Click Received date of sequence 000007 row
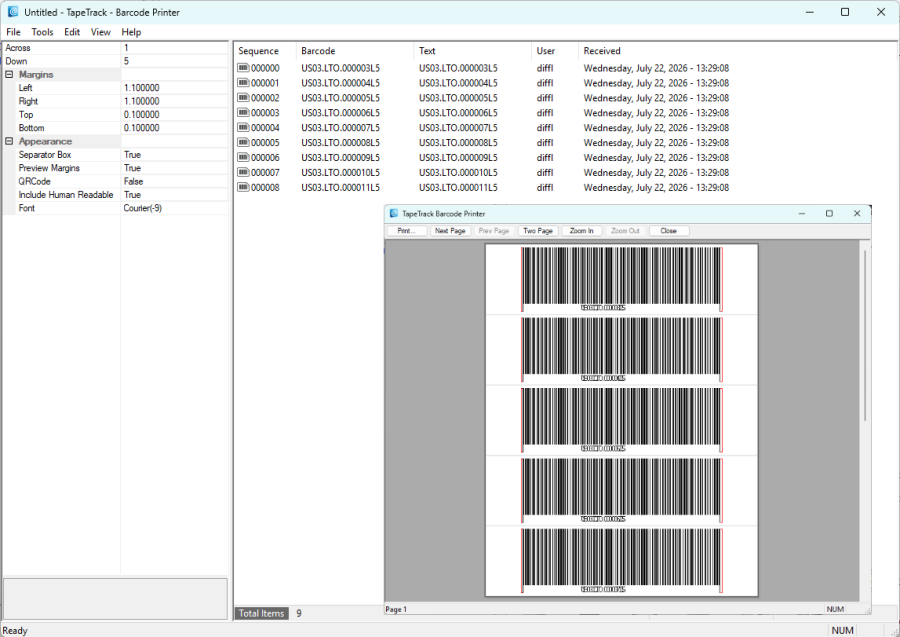The width and height of the screenshot is (900, 637). pyautogui.click(x=656, y=172)
